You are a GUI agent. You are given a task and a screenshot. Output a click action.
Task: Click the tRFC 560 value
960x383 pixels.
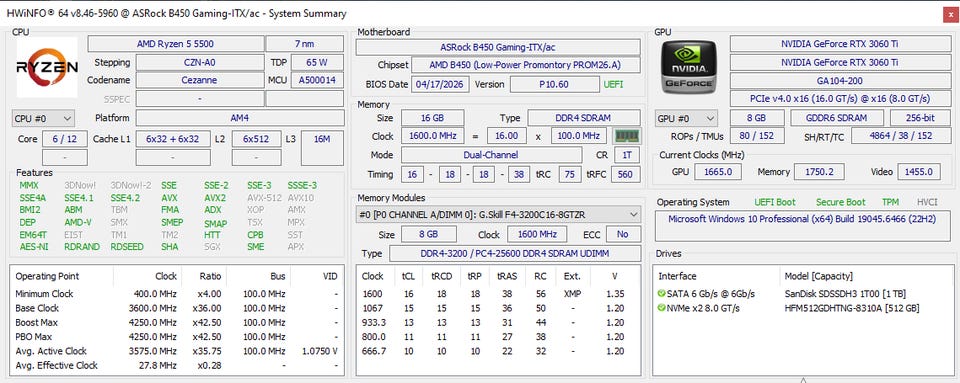coord(625,174)
